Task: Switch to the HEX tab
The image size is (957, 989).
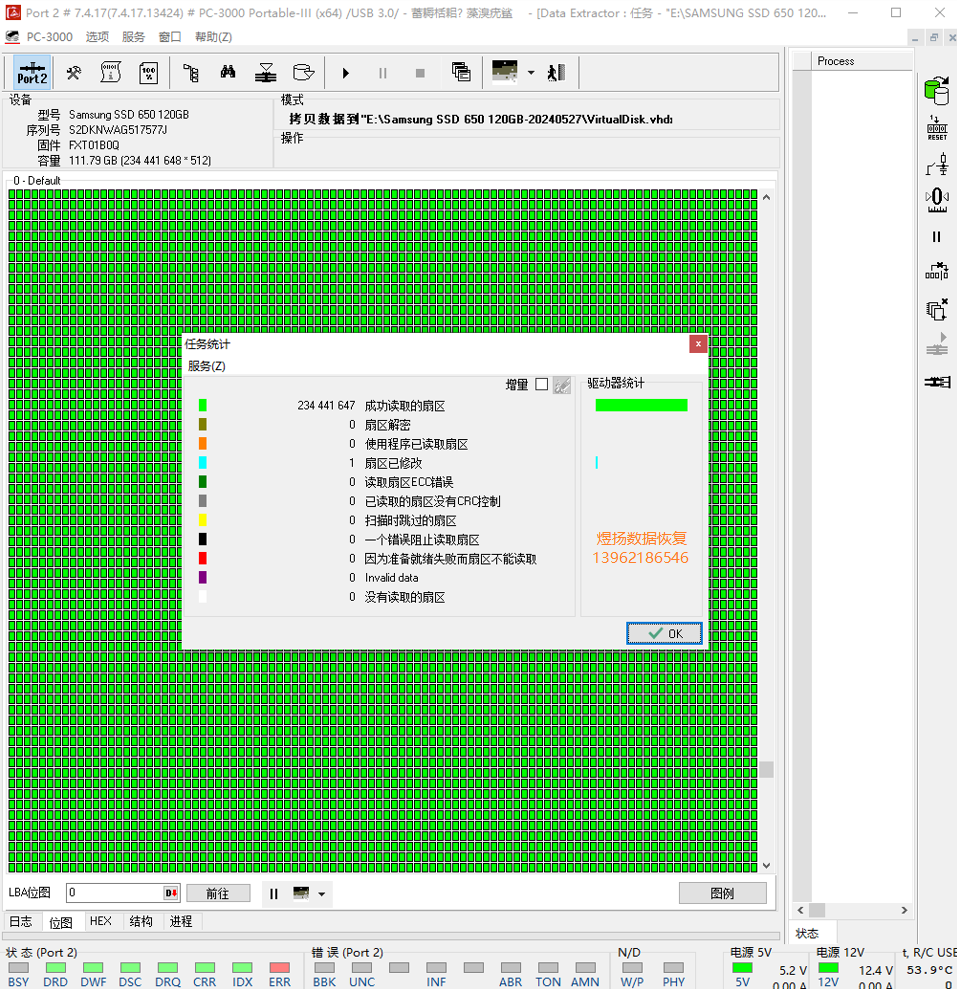Action: click(x=100, y=922)
